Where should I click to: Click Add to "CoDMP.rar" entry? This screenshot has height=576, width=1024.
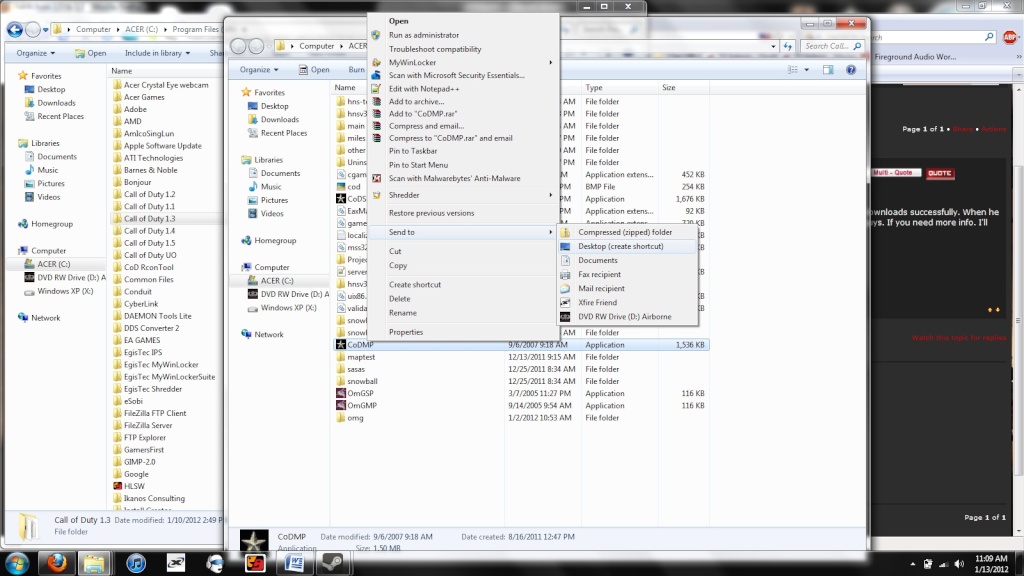pyautogui.click(x=423, y=114)
